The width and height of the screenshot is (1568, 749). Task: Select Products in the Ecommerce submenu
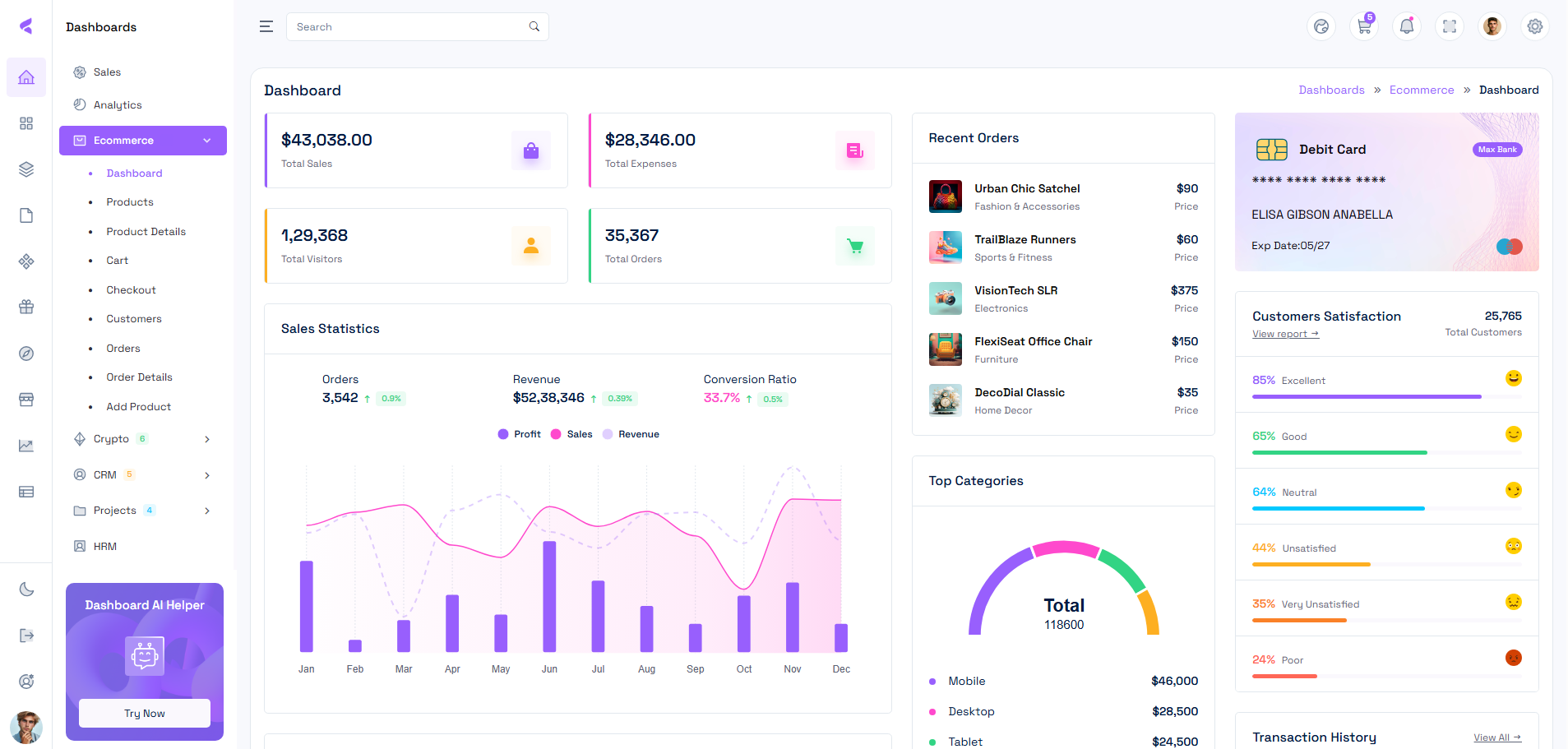pos(130,202)
